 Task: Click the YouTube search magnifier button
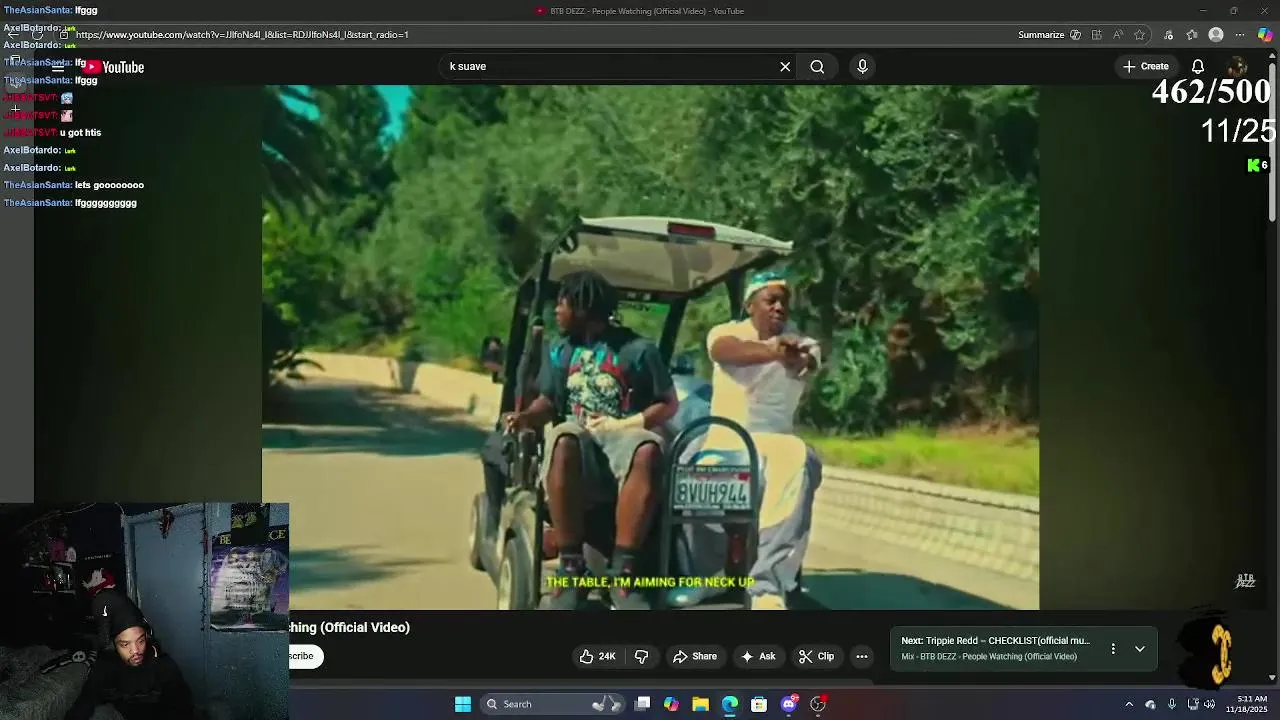pyautogui.click(x=817, y=67)
